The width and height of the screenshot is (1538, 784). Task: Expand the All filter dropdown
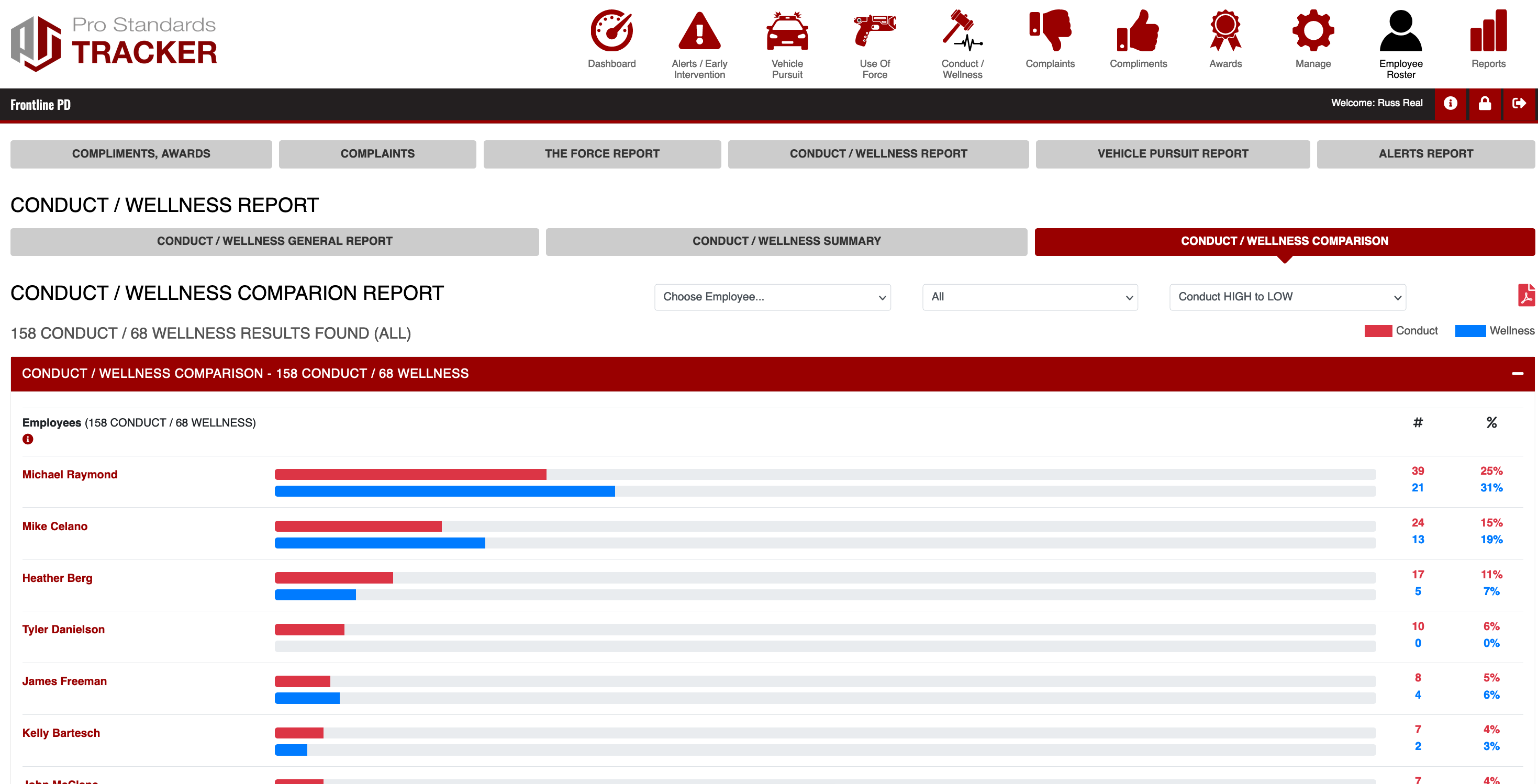pos(1030,297)
